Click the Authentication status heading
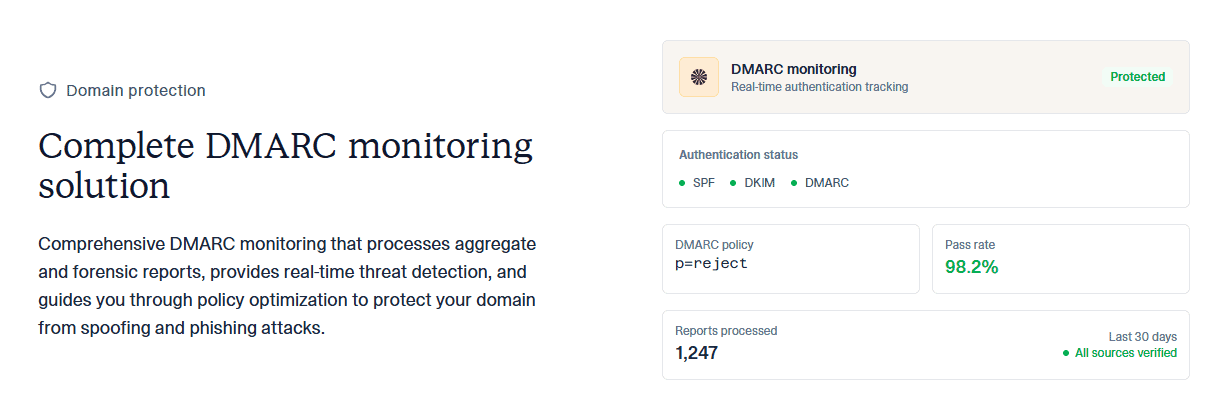1212x413 pixels. (x=738, y=155)
